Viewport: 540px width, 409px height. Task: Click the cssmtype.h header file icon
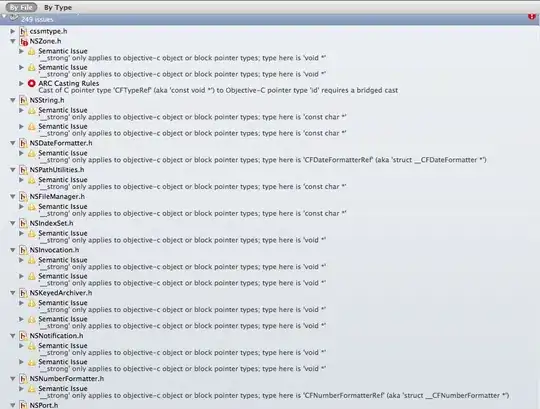pyautogui.click(x=23, y=31)
